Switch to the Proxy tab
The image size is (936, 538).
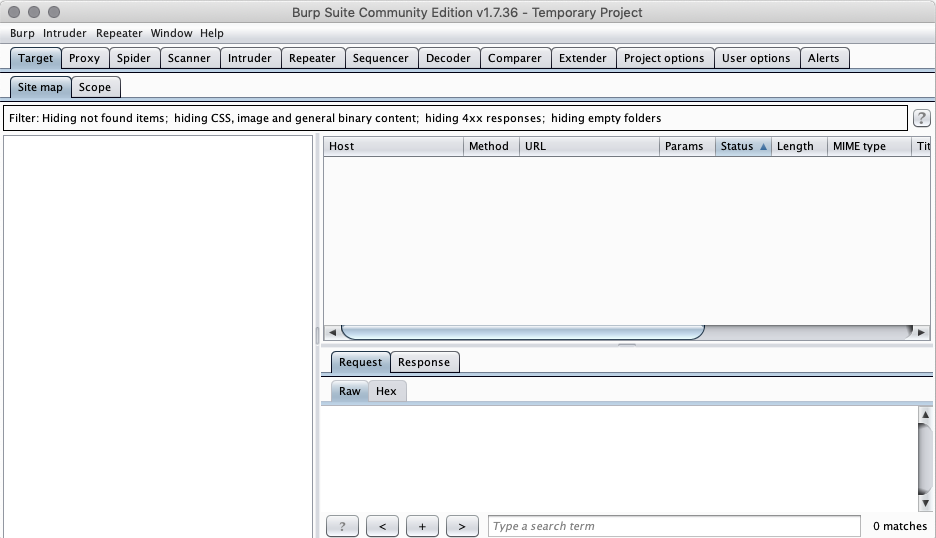pyautogui.click(x=84, y=58)
